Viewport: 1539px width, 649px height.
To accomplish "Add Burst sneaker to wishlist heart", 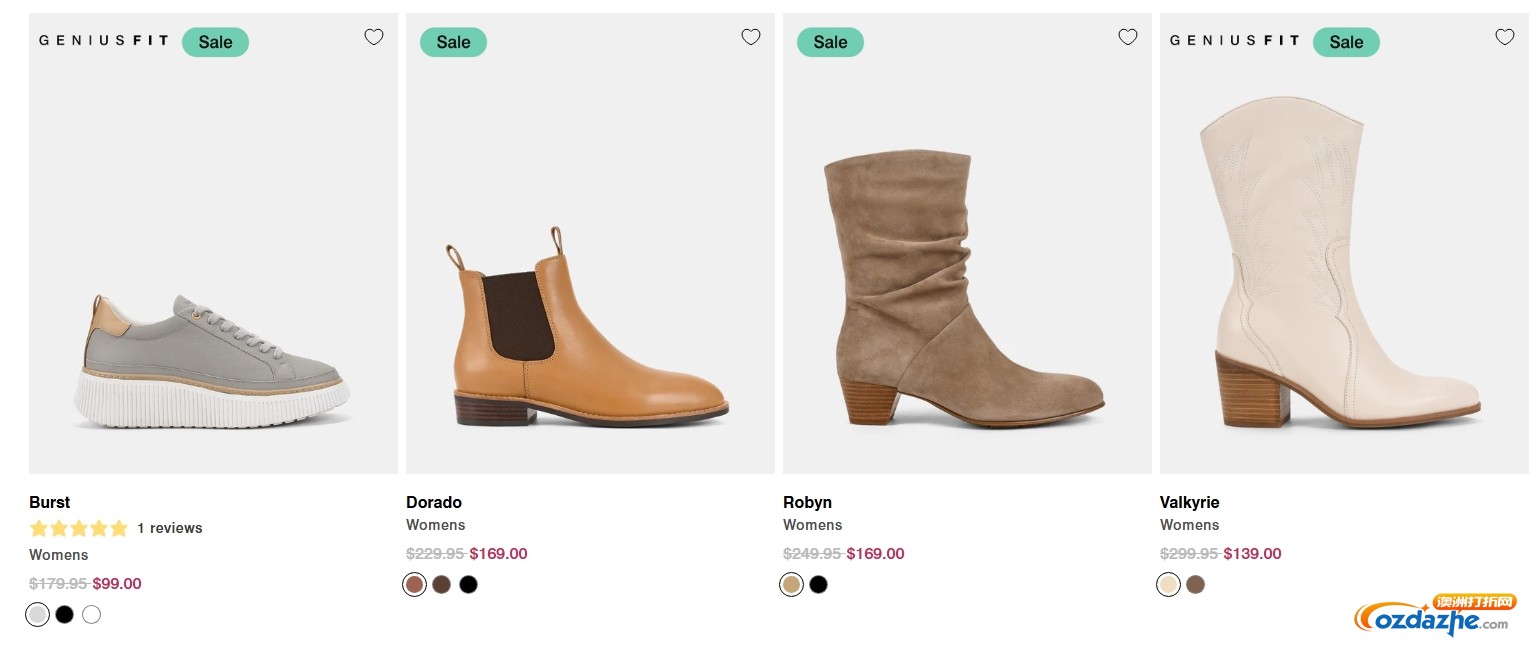I will 373,37.
